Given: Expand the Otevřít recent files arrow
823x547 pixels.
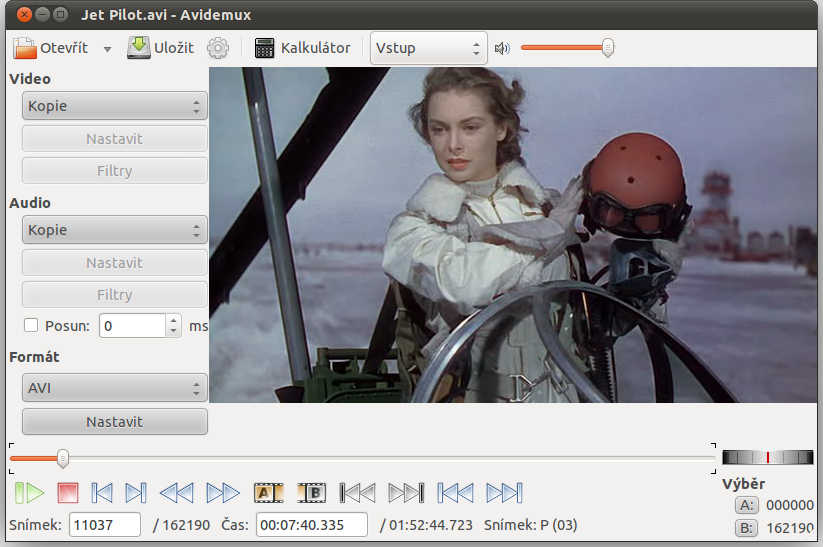Looking at the screenshot, I should [107, 49].
